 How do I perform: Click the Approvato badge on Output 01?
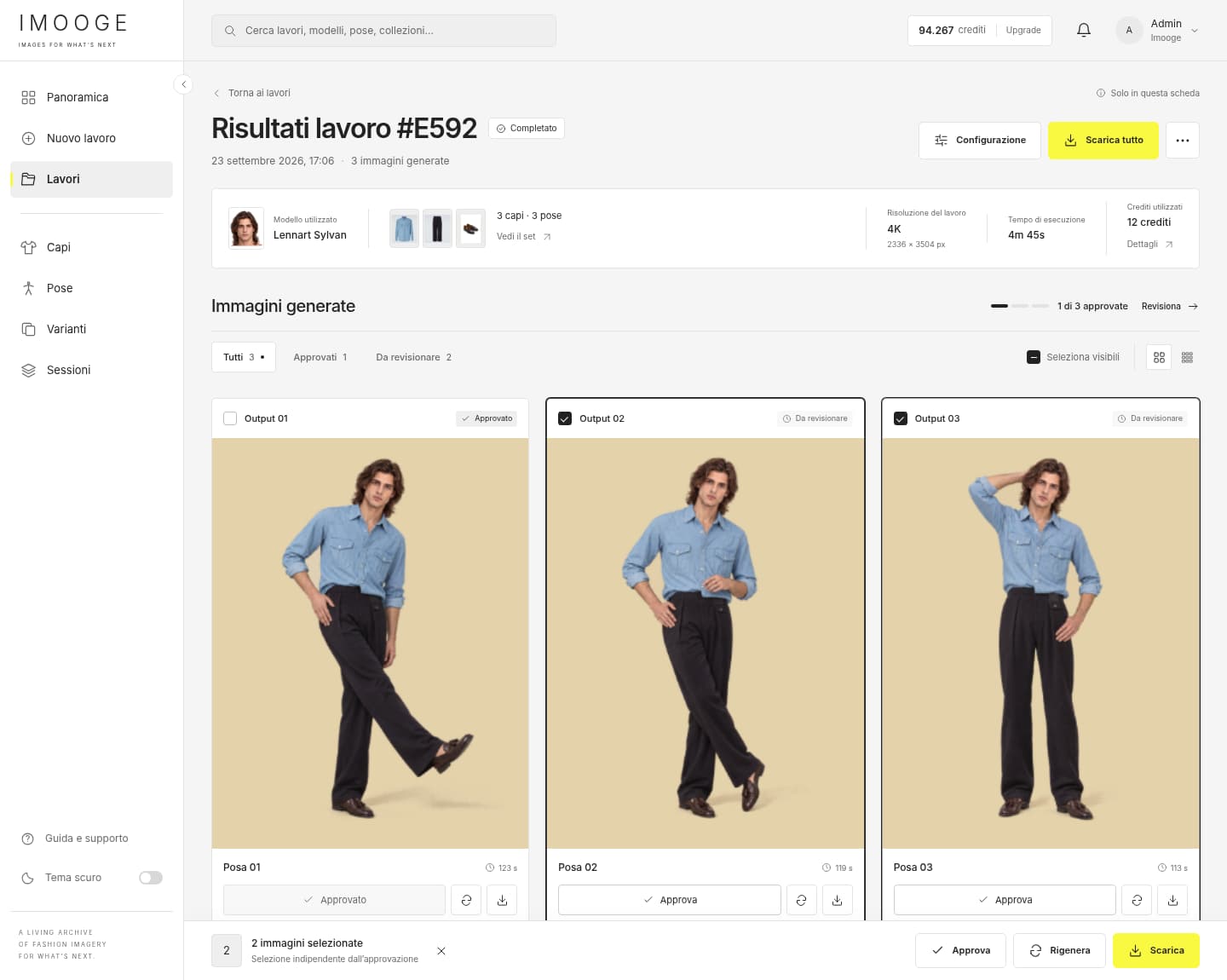[487, 418]
